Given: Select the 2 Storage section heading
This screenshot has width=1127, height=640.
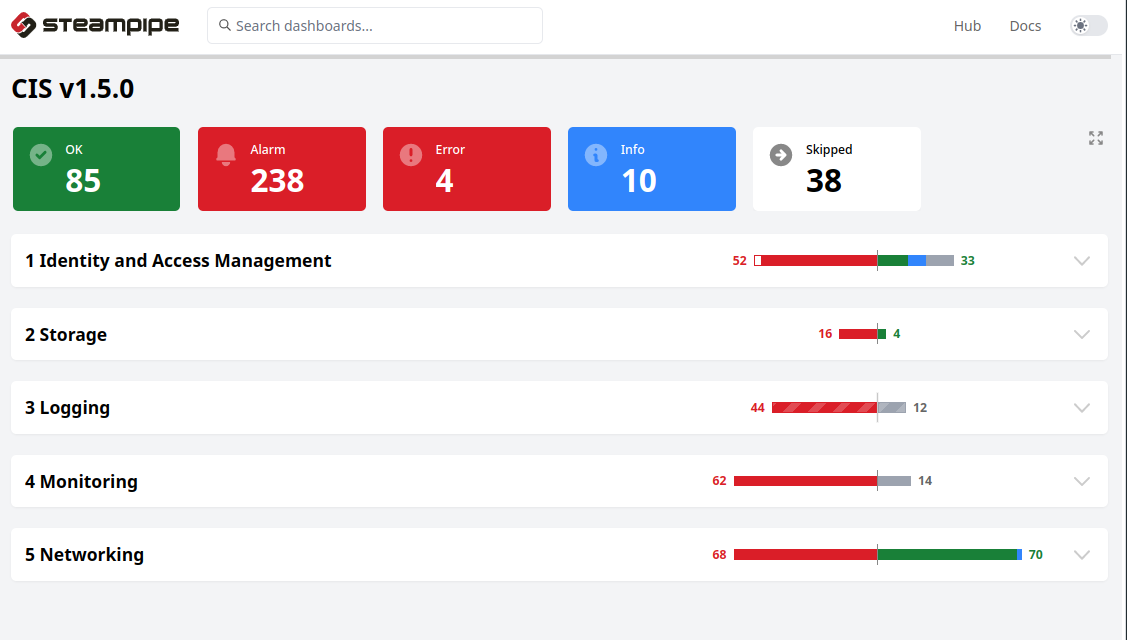Looking at the screenshot, I should point(66,334).
